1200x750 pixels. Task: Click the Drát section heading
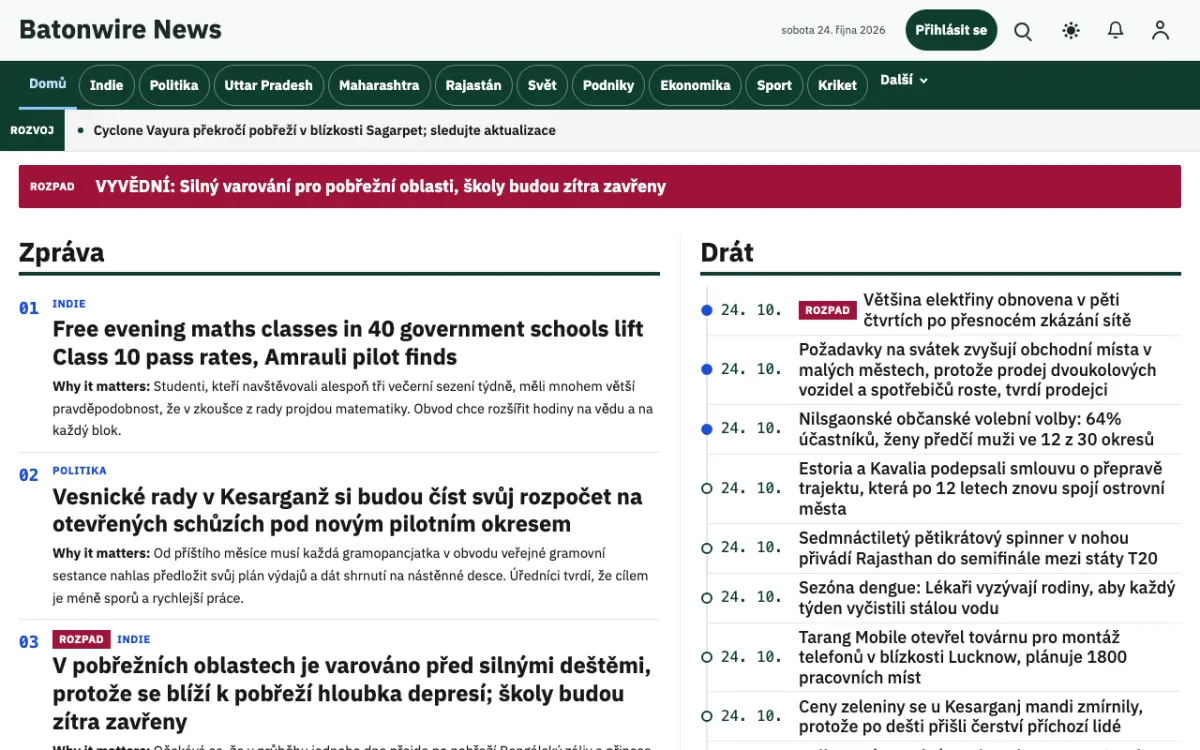pos(727,252)
